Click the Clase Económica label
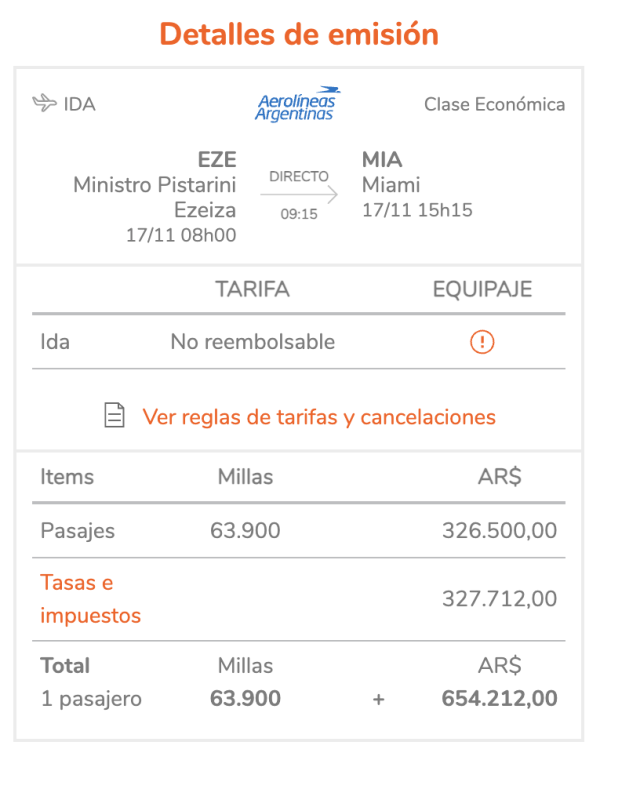640x800 pixels. click(495, 104)
